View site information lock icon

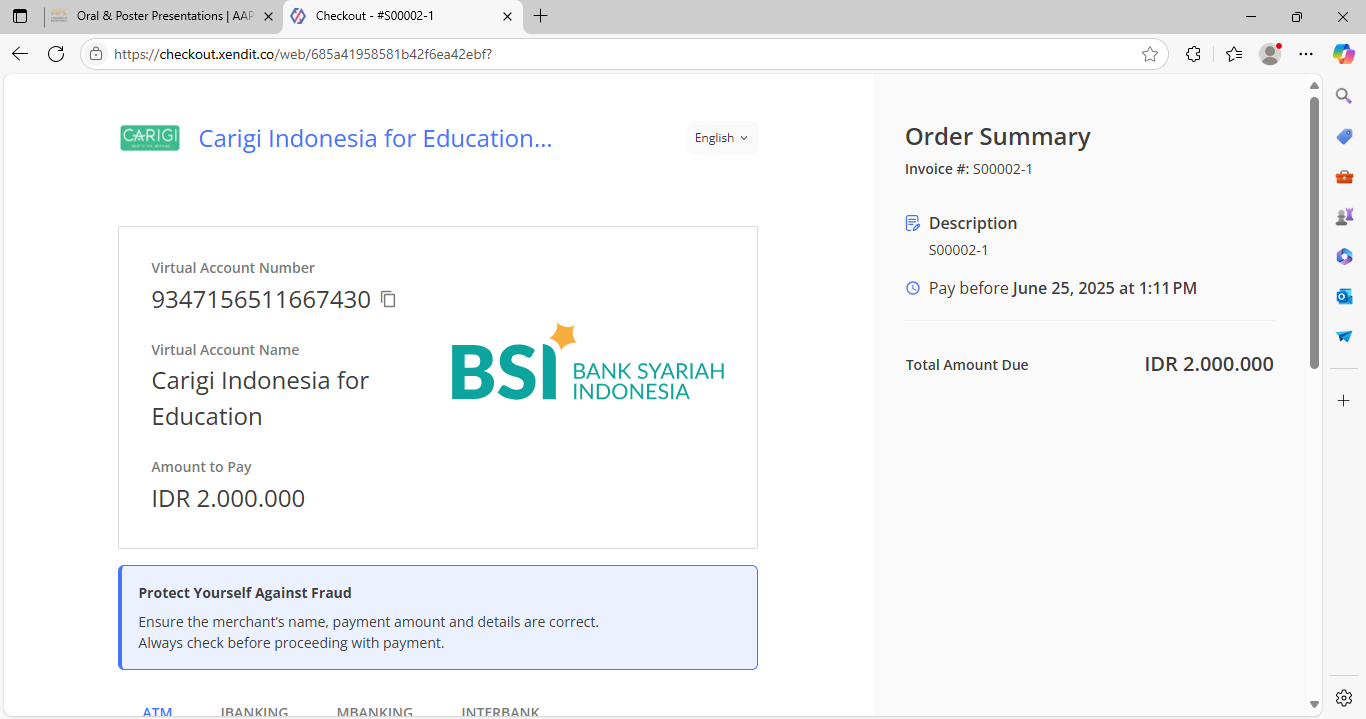coord(96,54)
